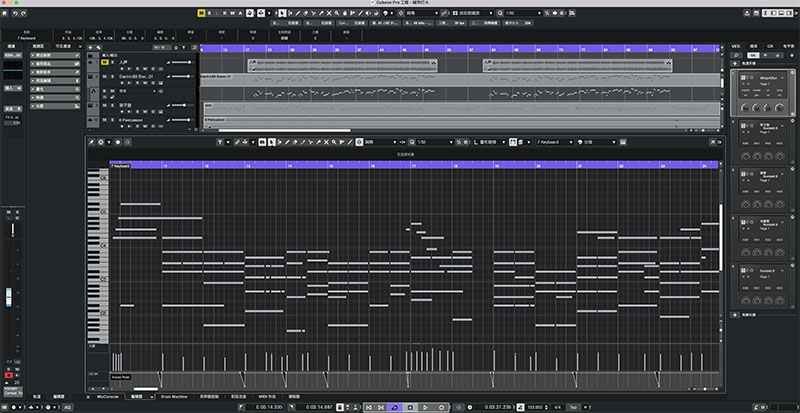Click the channel fader in left inspector
Screen dimensions: 800x413
[x=9, y=297]
